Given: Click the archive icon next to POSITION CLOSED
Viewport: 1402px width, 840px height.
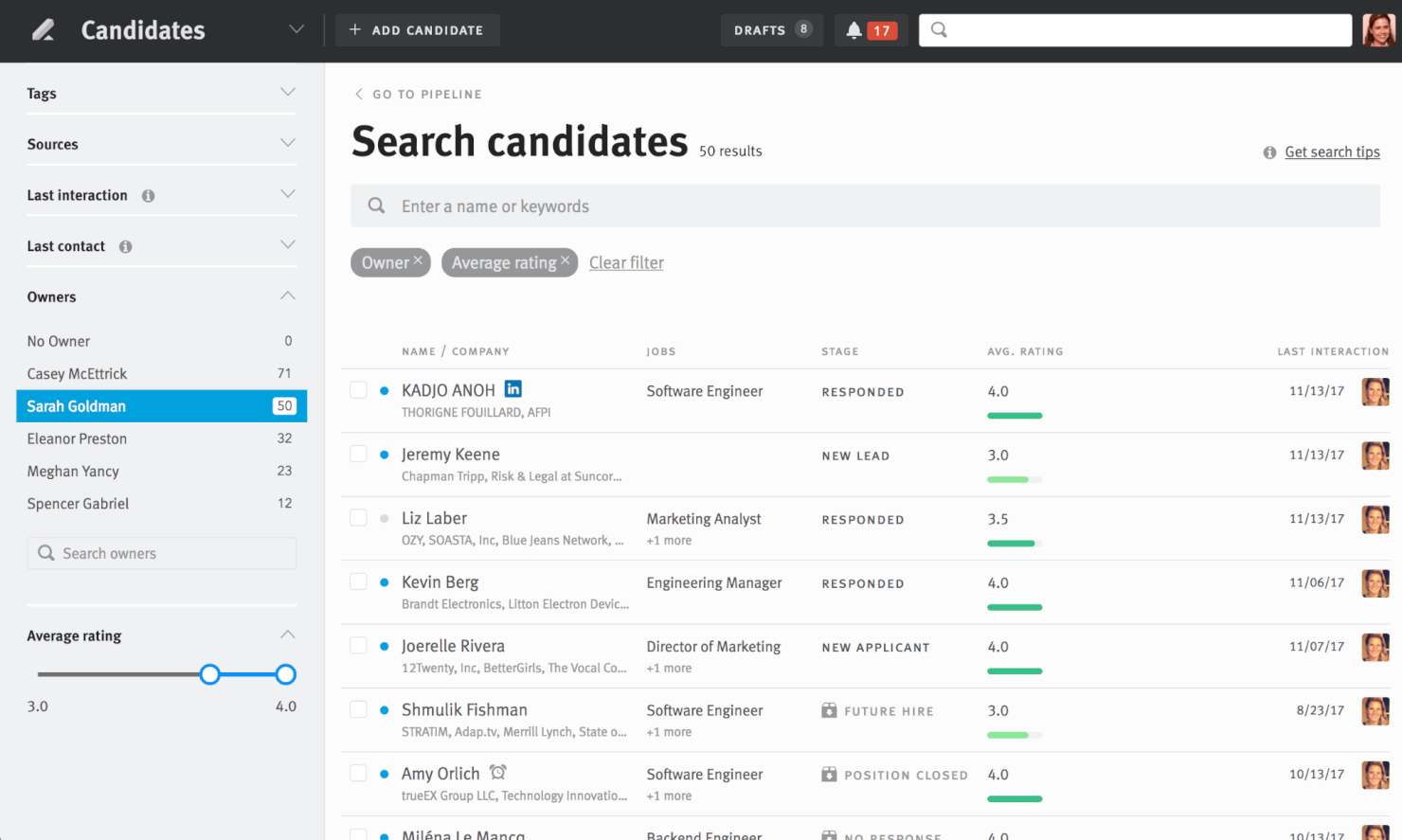Looking at the screenshot, I should coord(829,774).
